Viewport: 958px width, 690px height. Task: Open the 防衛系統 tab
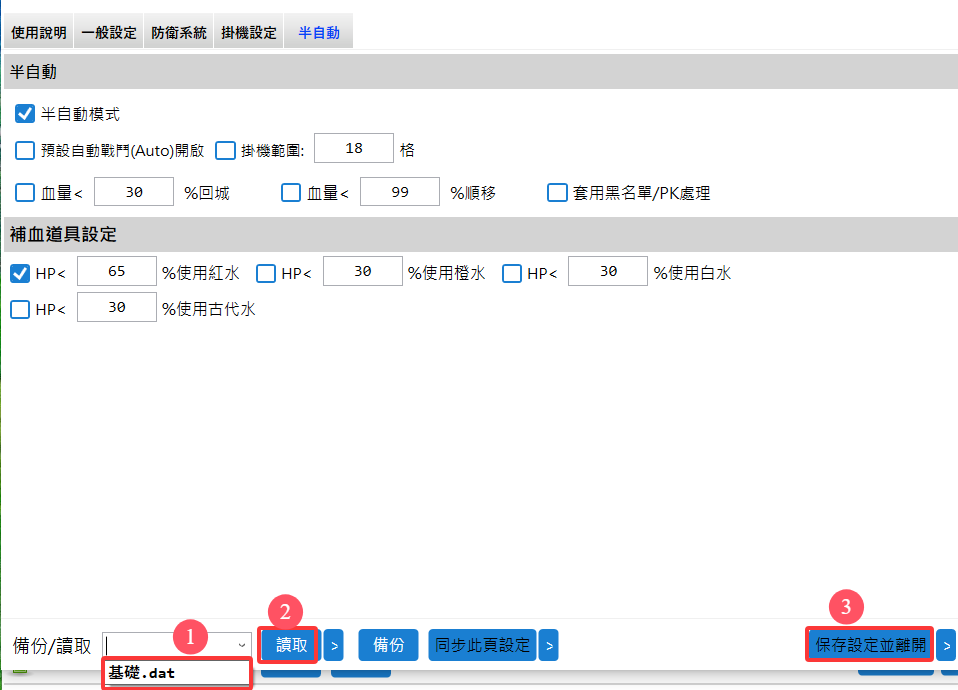(179, 33)
